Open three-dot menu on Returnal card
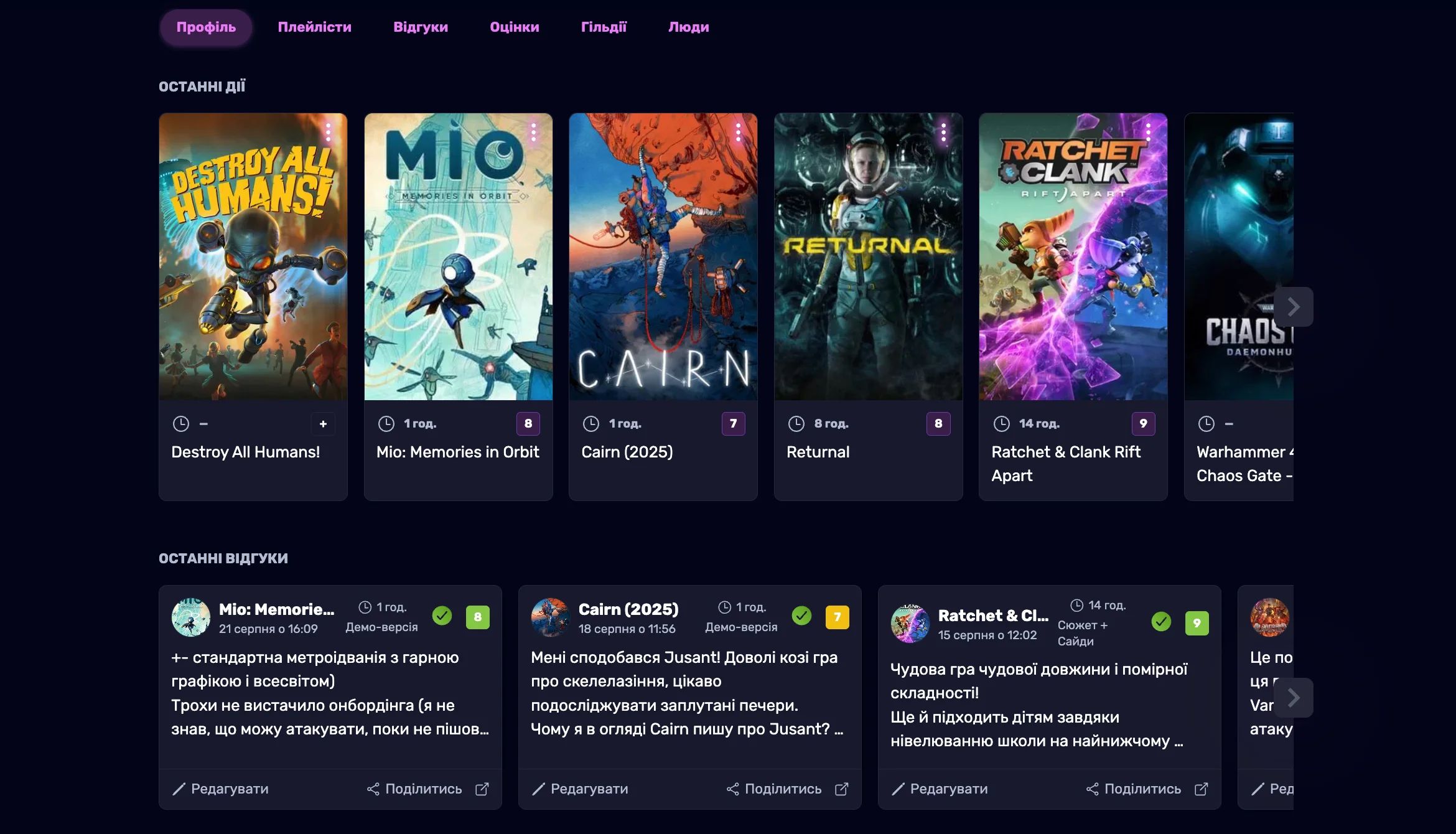Image resolution: width=1456 pixels, height=834 pixels. 943,132
